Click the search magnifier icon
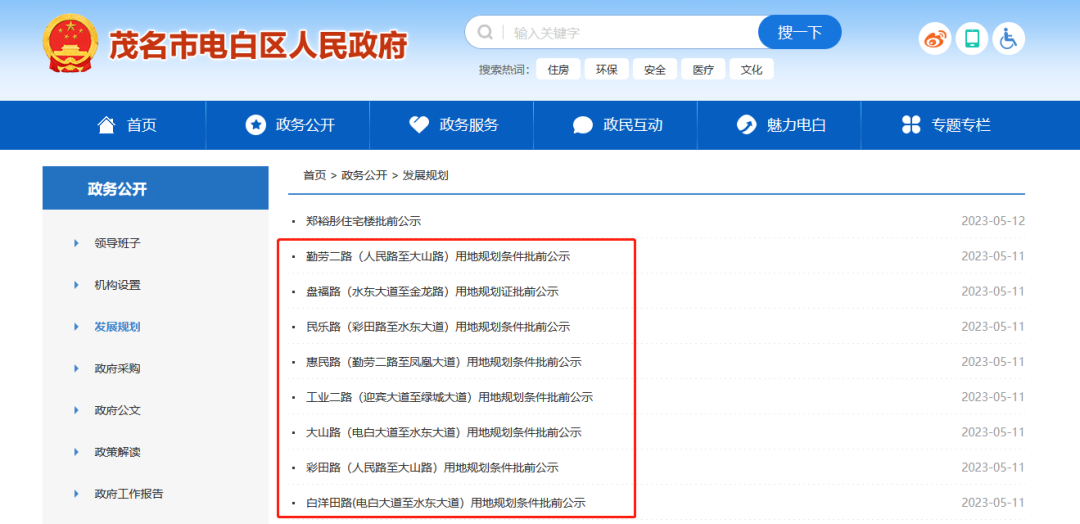1080x524 pixels. click(x=485, y=32)
